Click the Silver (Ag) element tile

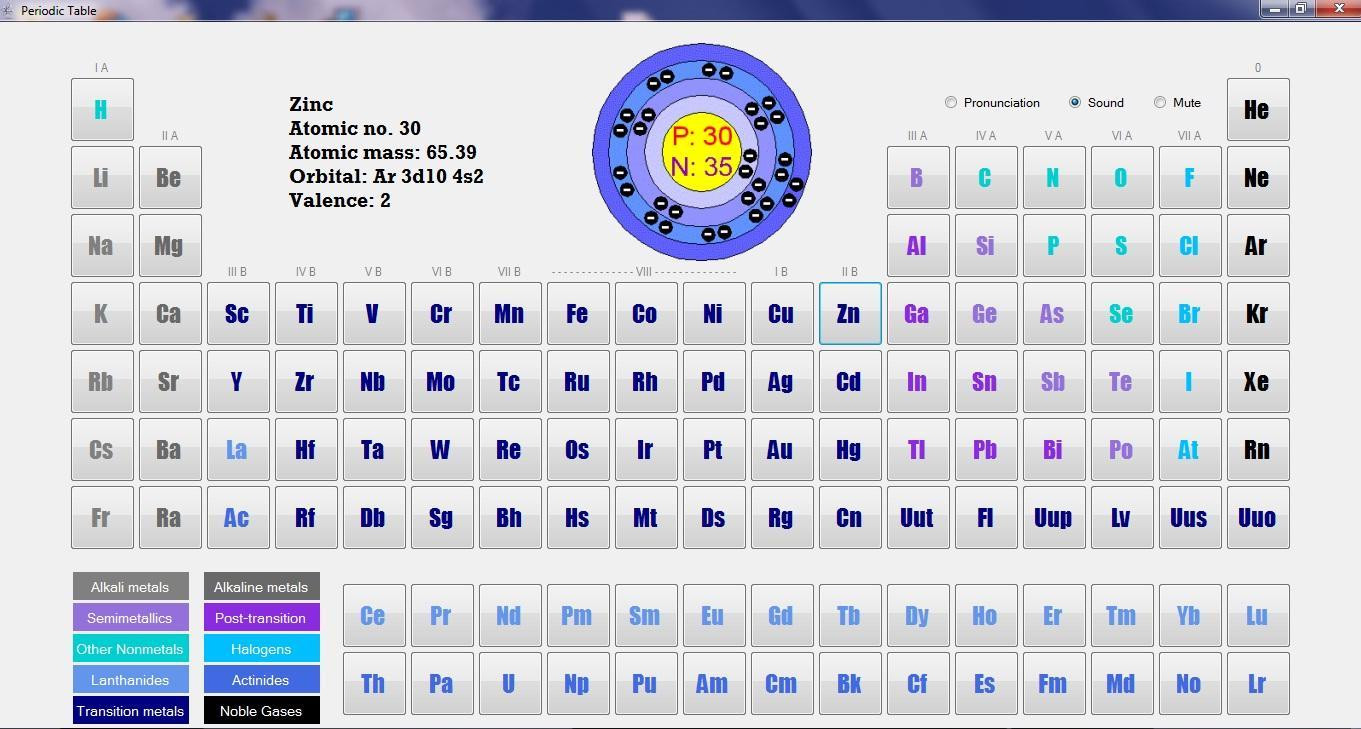782,382
